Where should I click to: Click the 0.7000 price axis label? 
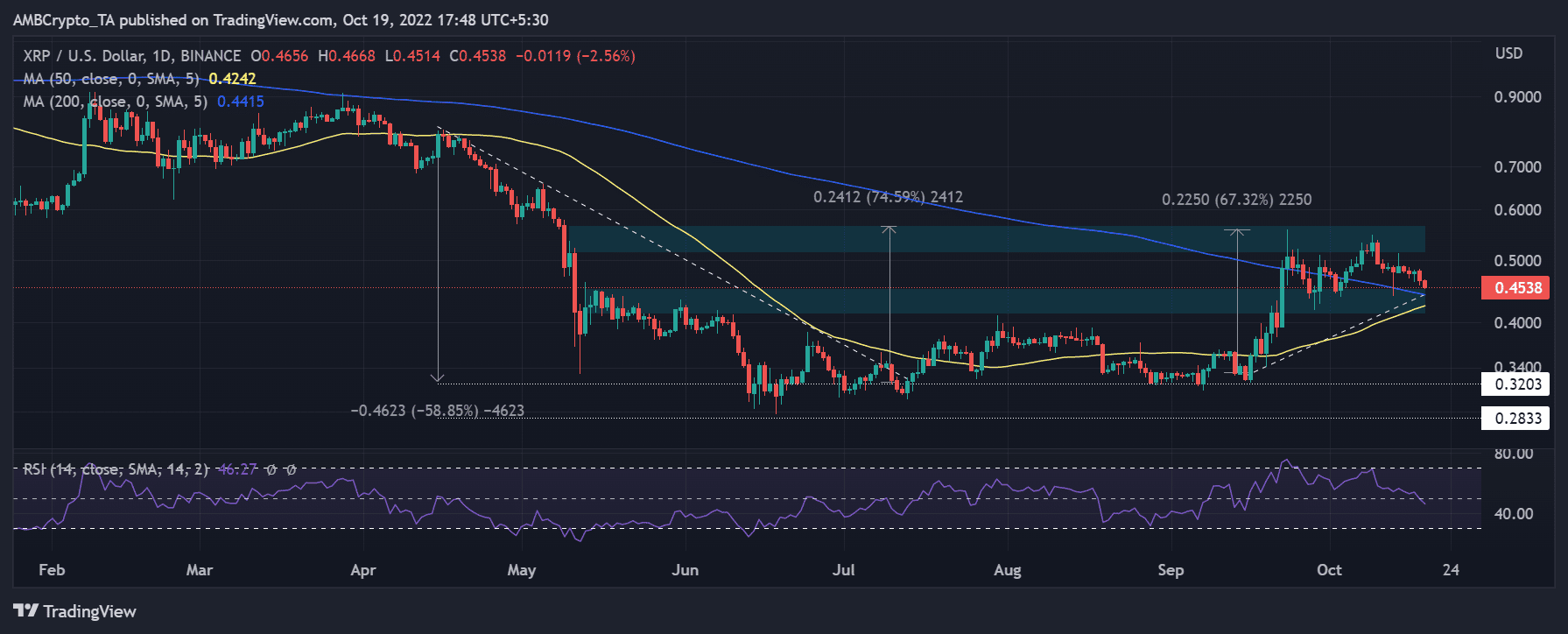[1517, 167]
